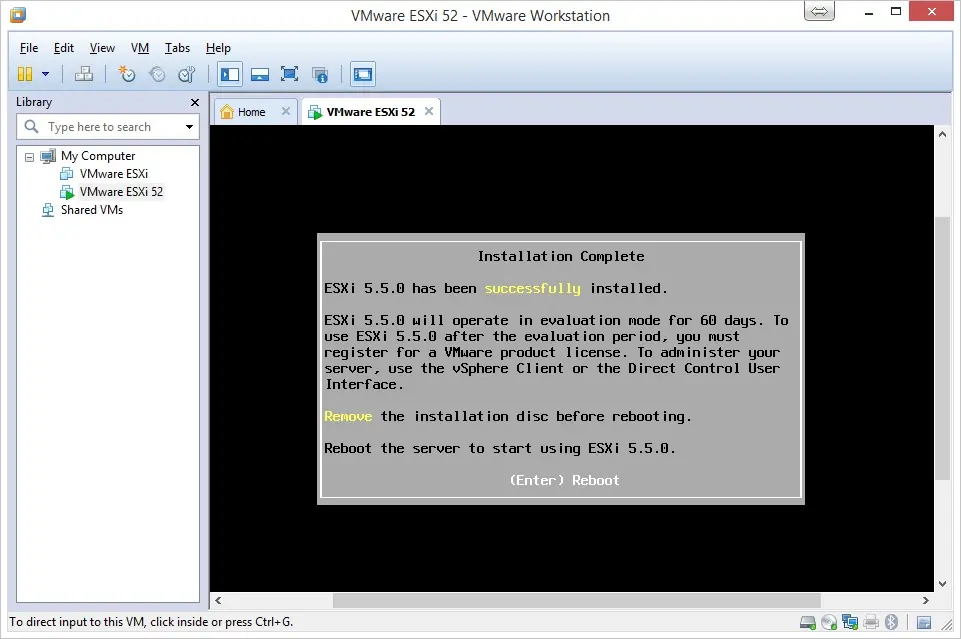The image size is (961, 639).
Task: Select My Computer in the library tree
Action: (x=98, y=156)
